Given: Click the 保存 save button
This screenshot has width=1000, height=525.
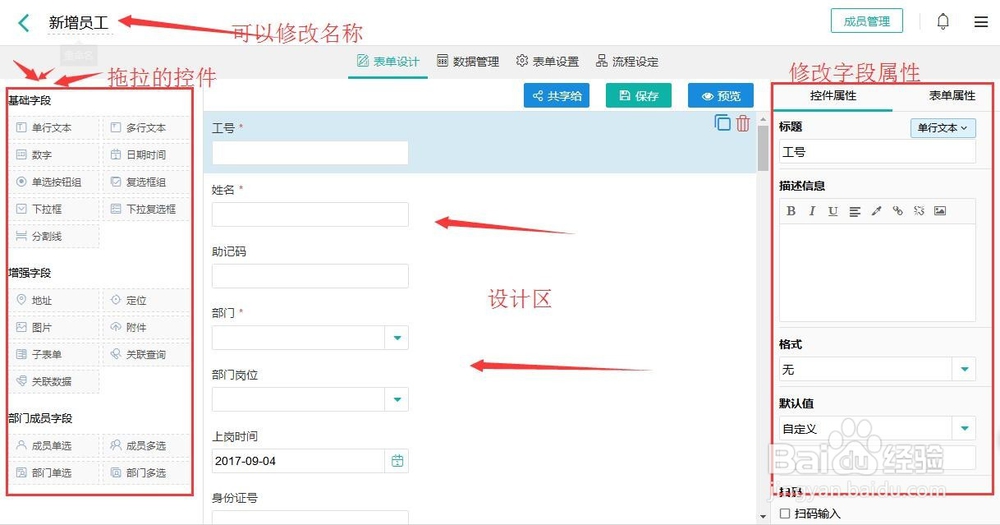Looking at the screenshot, I should pos(638,96).
